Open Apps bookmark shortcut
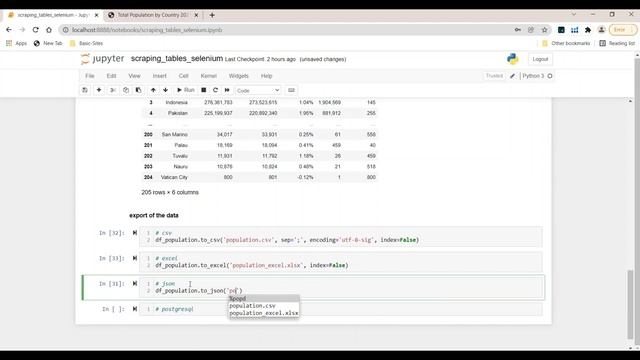 point(16,43)
